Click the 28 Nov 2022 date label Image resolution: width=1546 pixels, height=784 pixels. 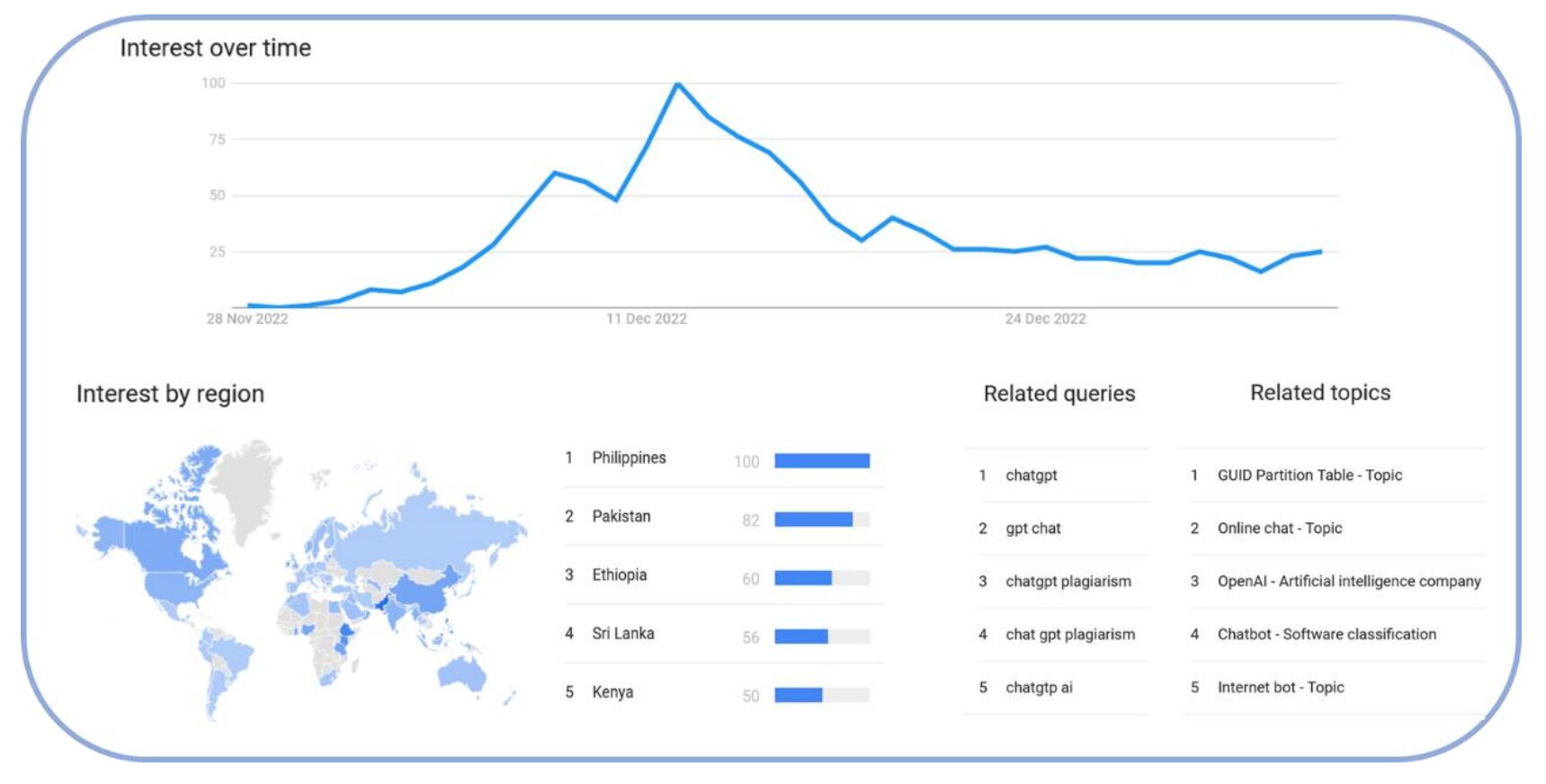click(x=247, y=319)
